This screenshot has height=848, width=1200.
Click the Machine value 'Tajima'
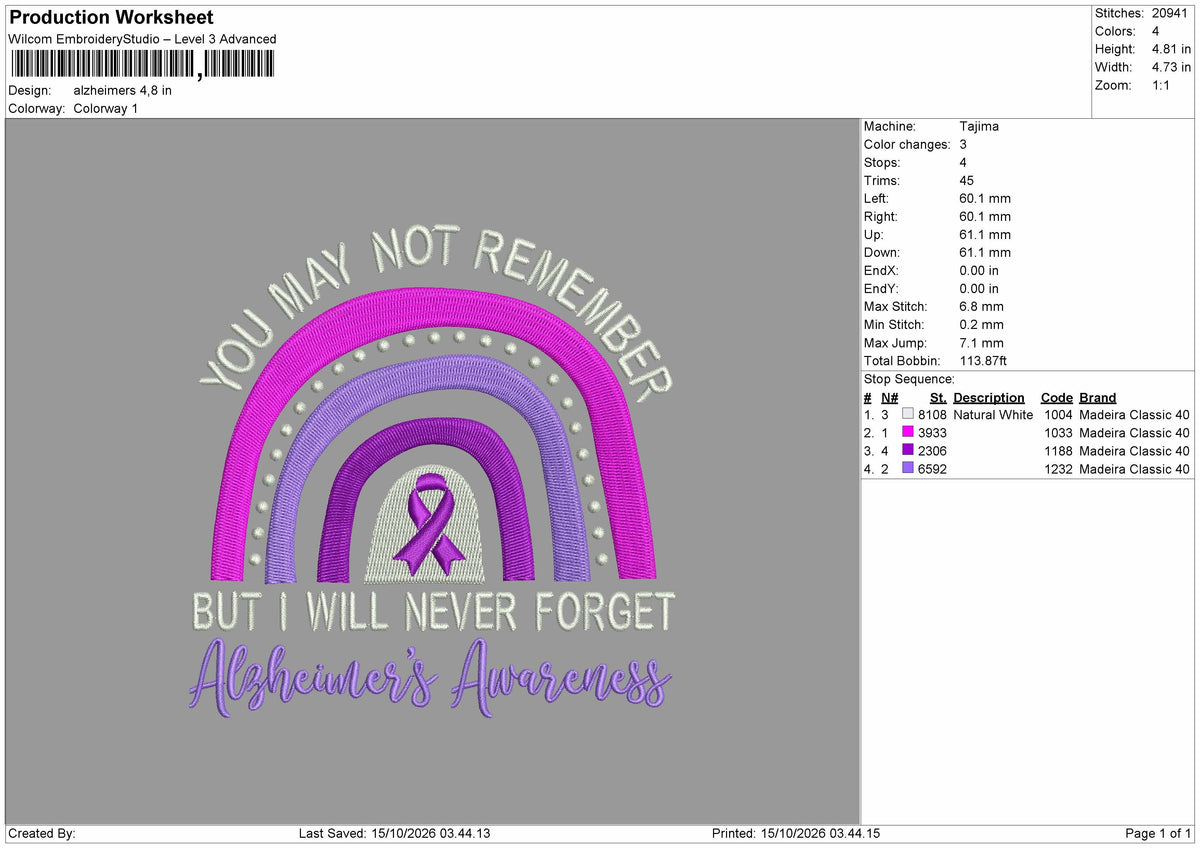[x=978, y=126]
